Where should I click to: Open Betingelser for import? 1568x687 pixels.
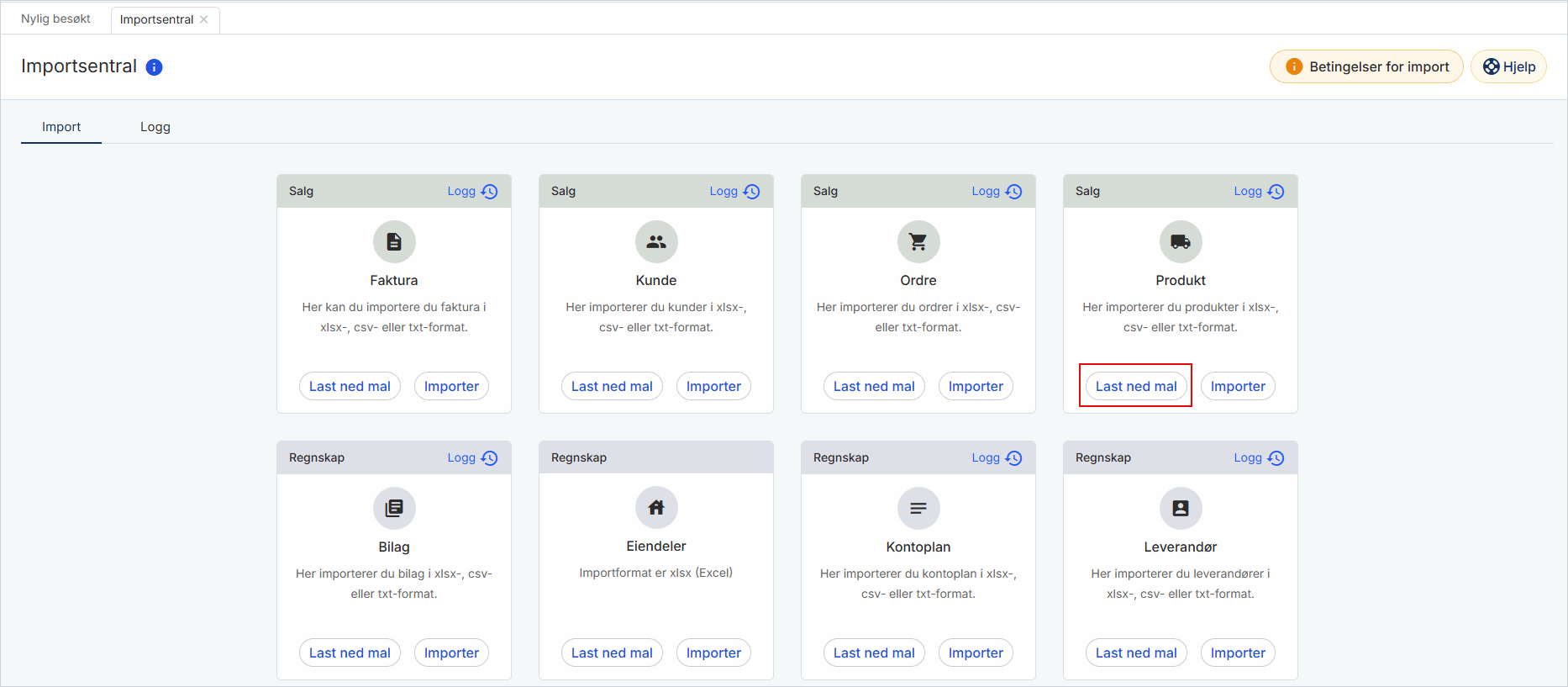1366,66
